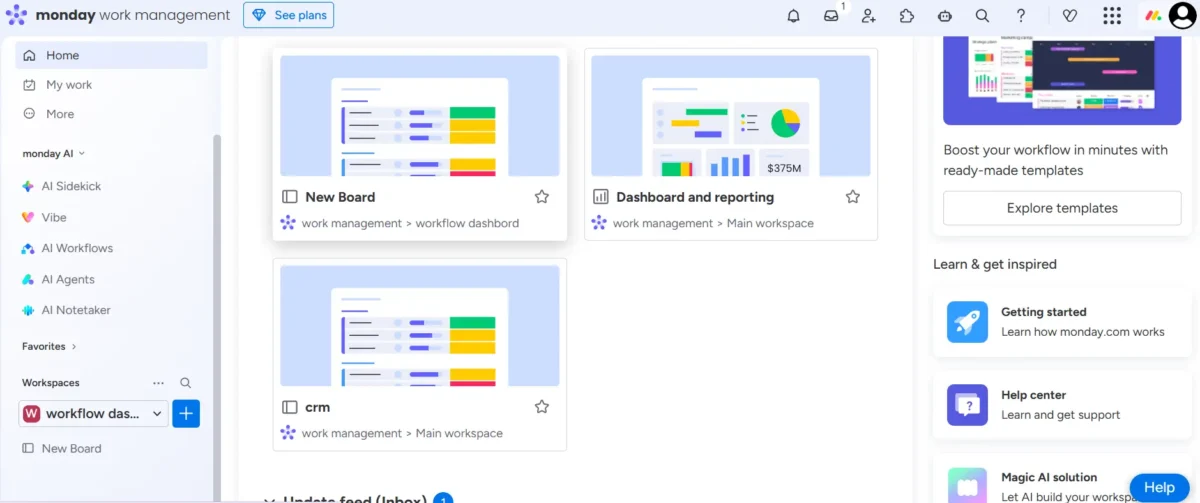Go to Home in sidebar
The width and height of the screenshot is (1200, 503).
(x=111, y=55)
